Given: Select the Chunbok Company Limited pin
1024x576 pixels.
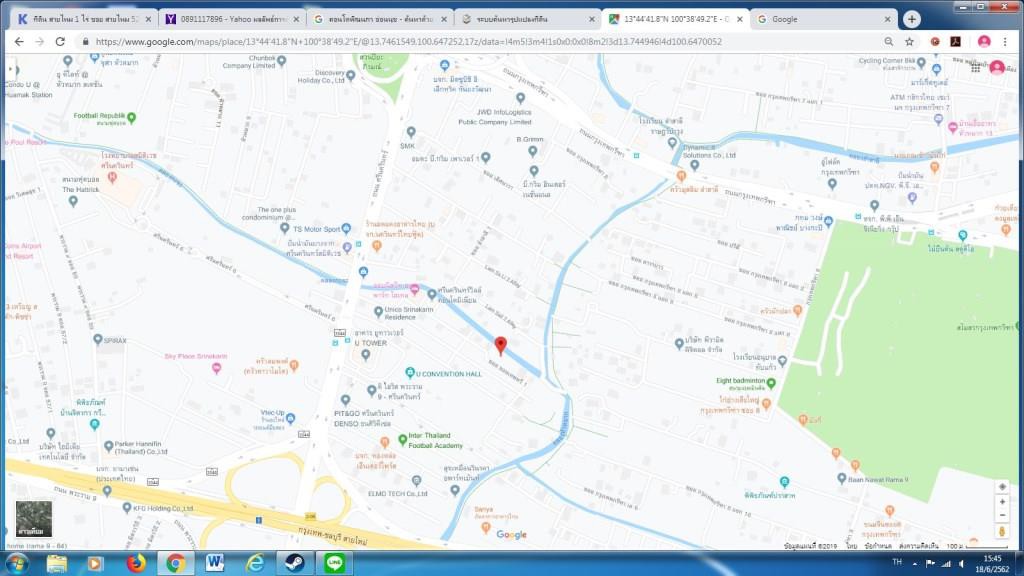Looking at the screenshot, I should click(281, 61).
